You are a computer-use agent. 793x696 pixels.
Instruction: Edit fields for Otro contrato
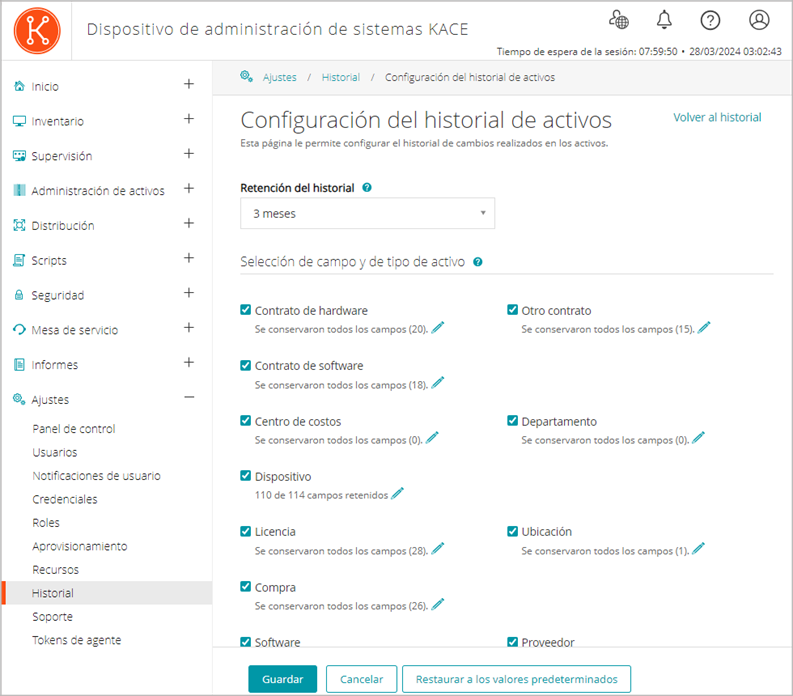pos(704,327)
